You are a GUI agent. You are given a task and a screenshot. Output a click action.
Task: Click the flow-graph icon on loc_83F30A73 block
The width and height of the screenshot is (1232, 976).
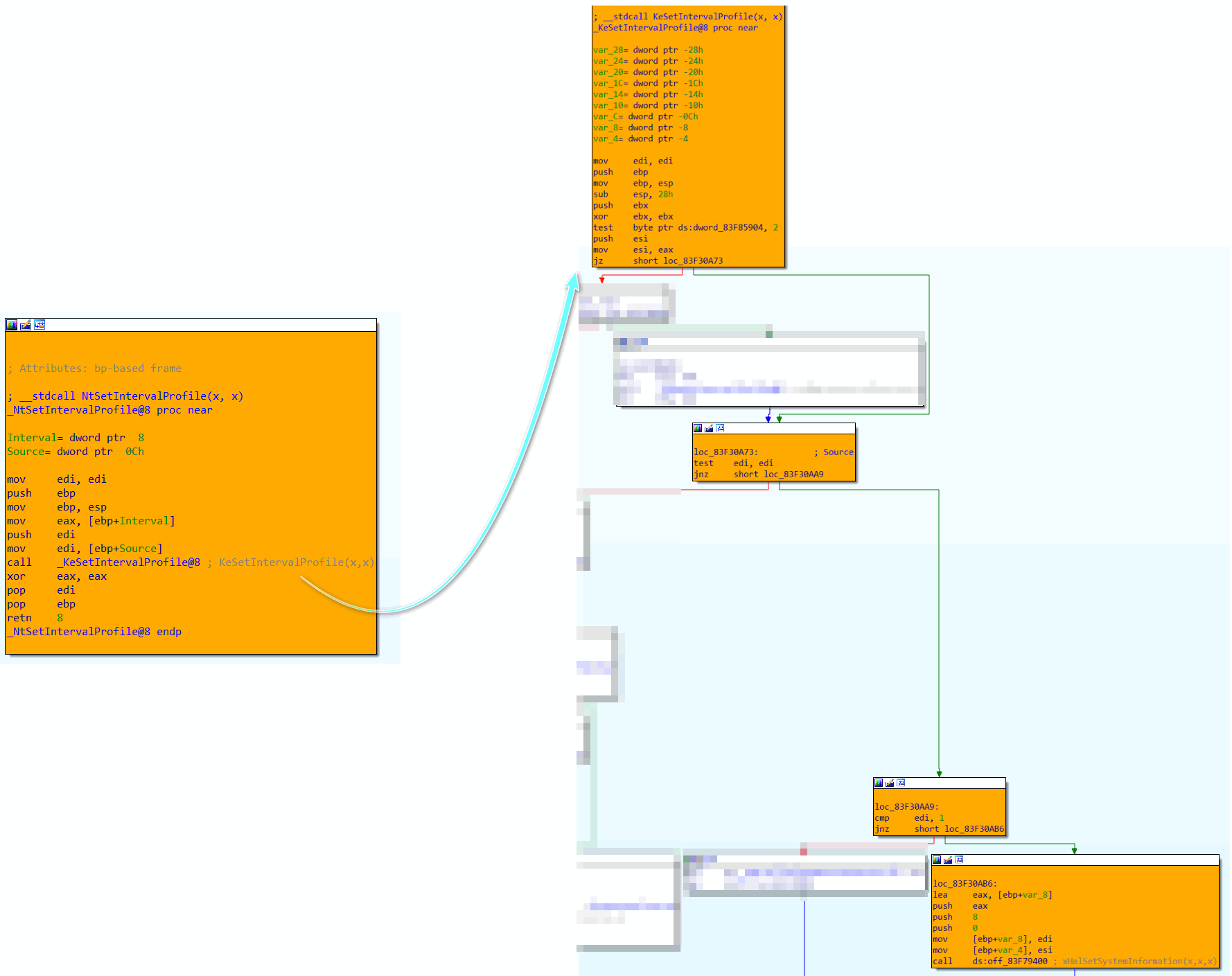tap(720, 428)
